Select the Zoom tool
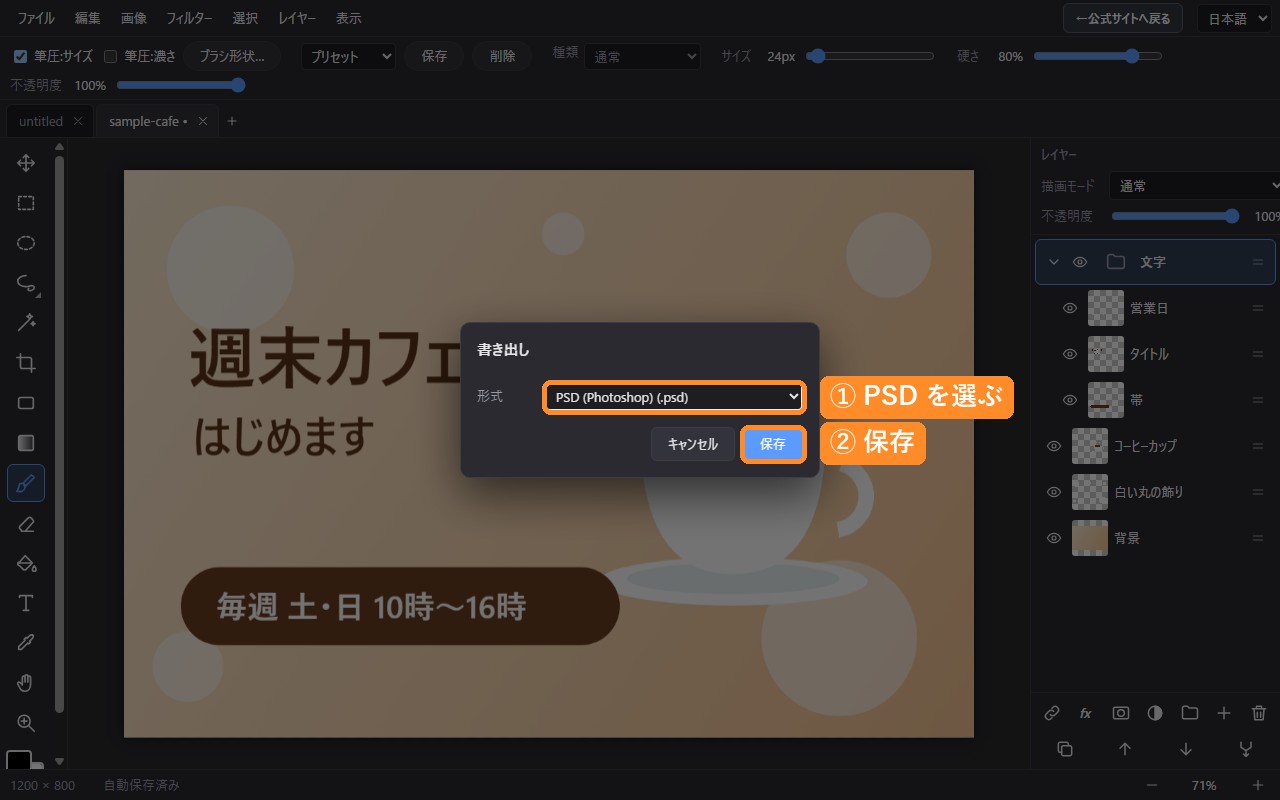This screenshot has height=800, width=1280. tap(26, 723)
